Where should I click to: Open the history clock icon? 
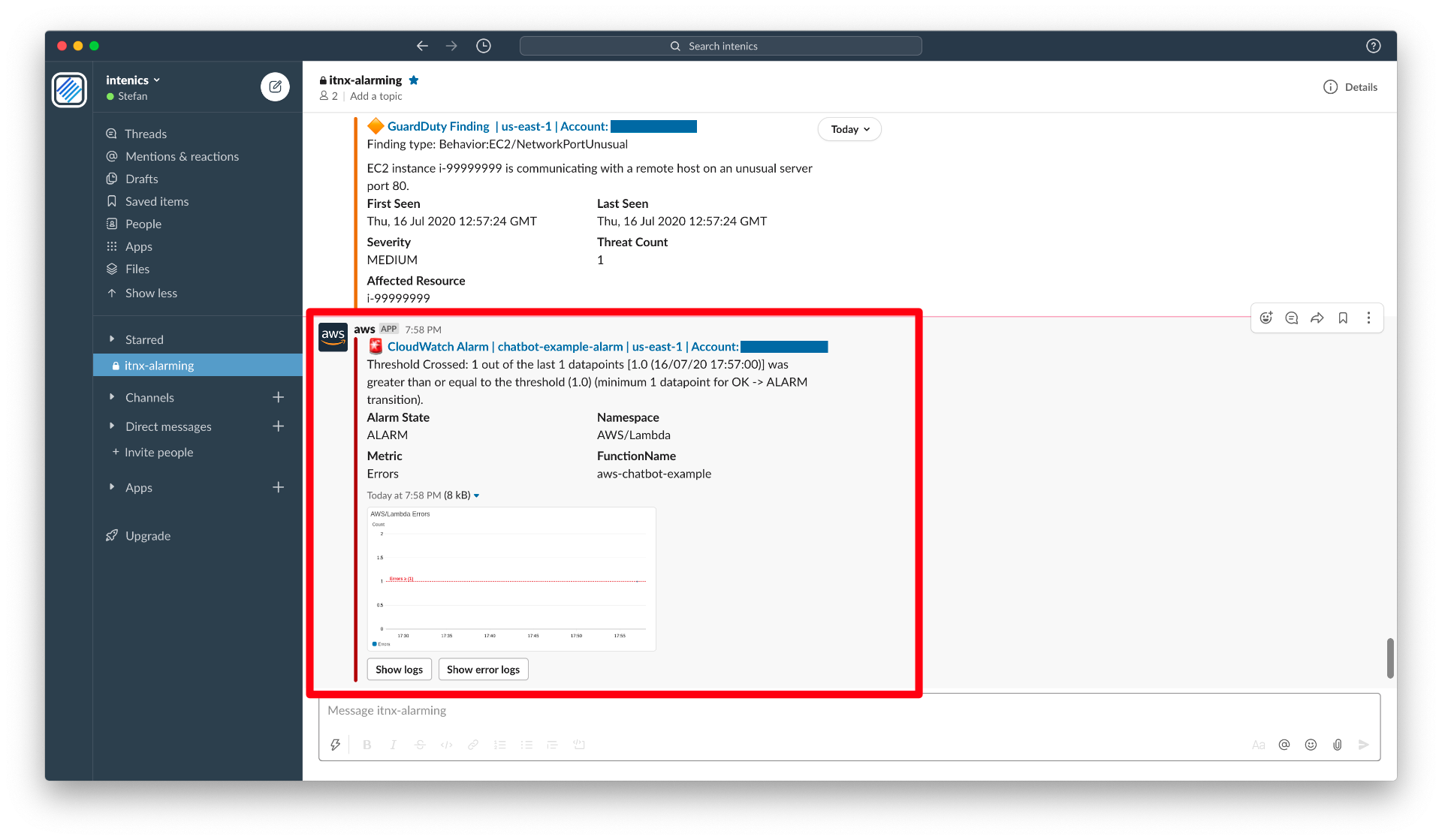pos(484,46)
